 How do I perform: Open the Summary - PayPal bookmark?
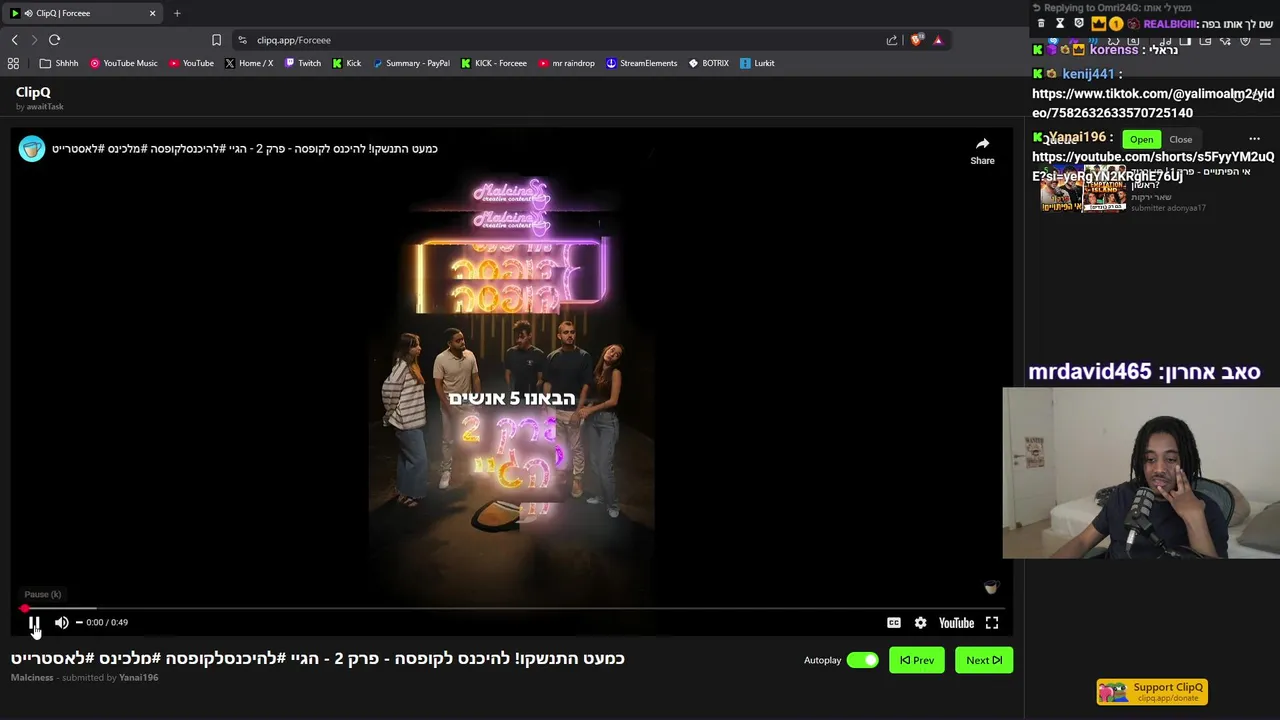[411, 63]
